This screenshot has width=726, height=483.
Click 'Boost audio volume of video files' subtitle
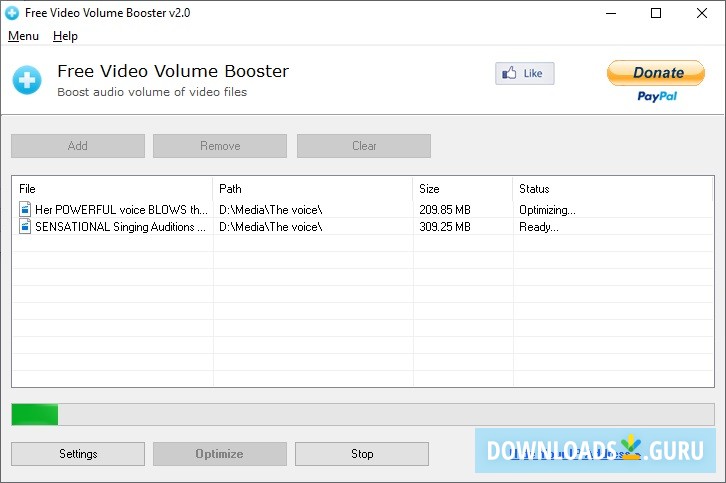(152, 92)
